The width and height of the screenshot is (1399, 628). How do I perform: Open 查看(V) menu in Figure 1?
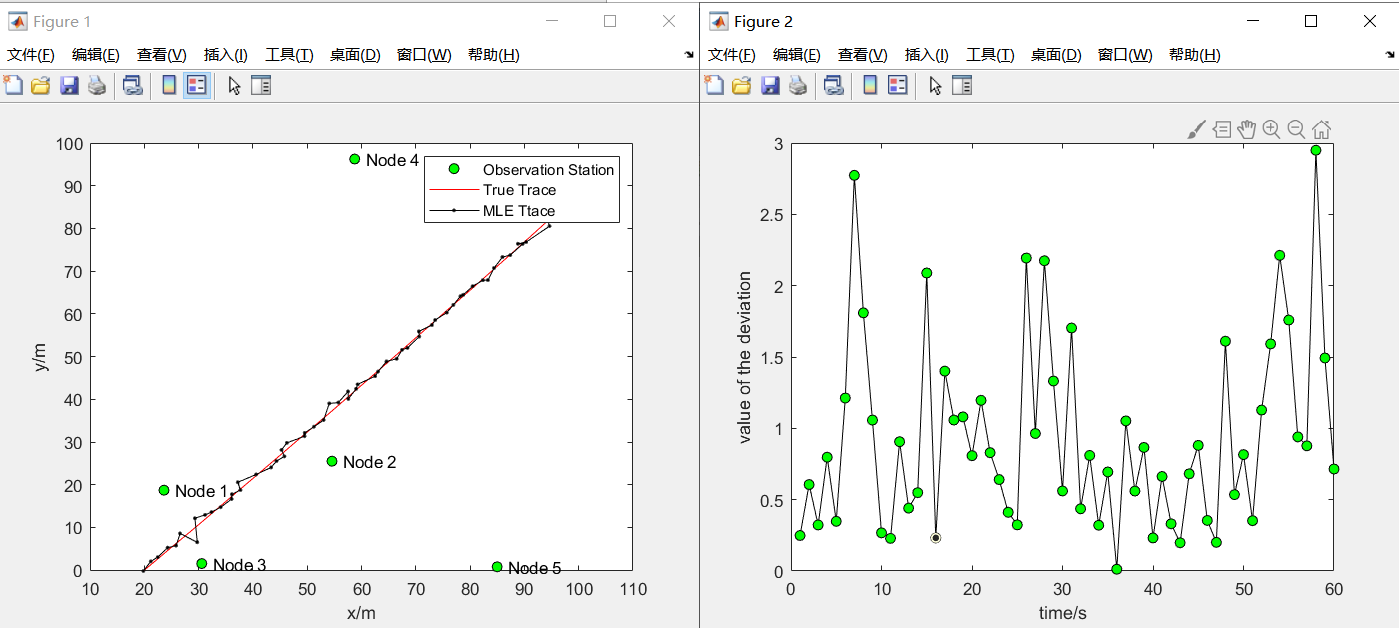tap(162, 55)
